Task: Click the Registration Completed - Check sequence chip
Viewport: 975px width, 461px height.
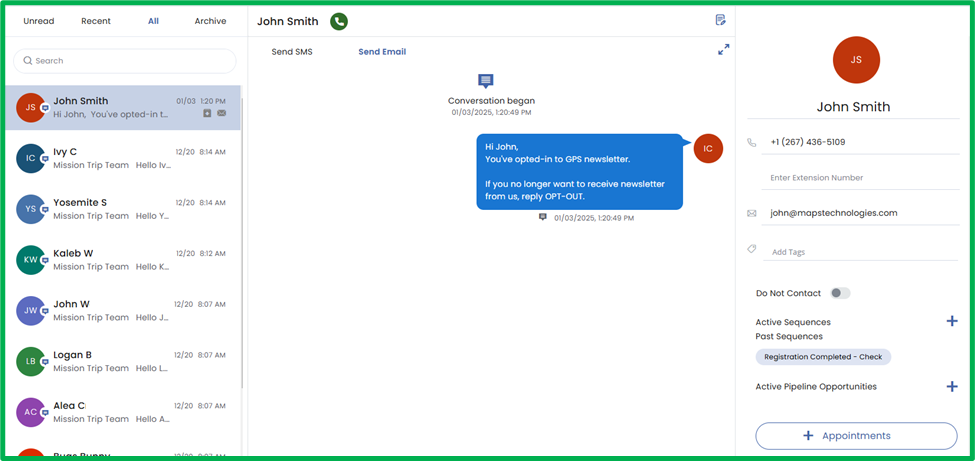Action: [x=823, y=357]
